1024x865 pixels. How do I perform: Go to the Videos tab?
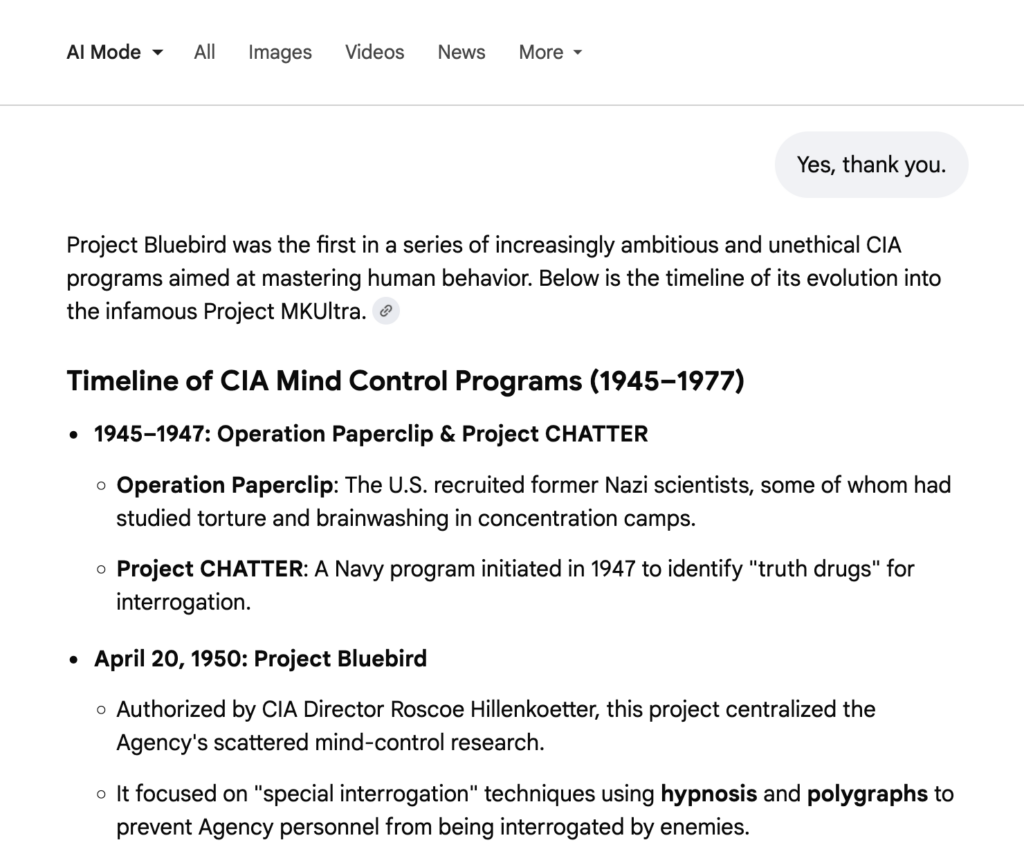[x=375, y=53]
